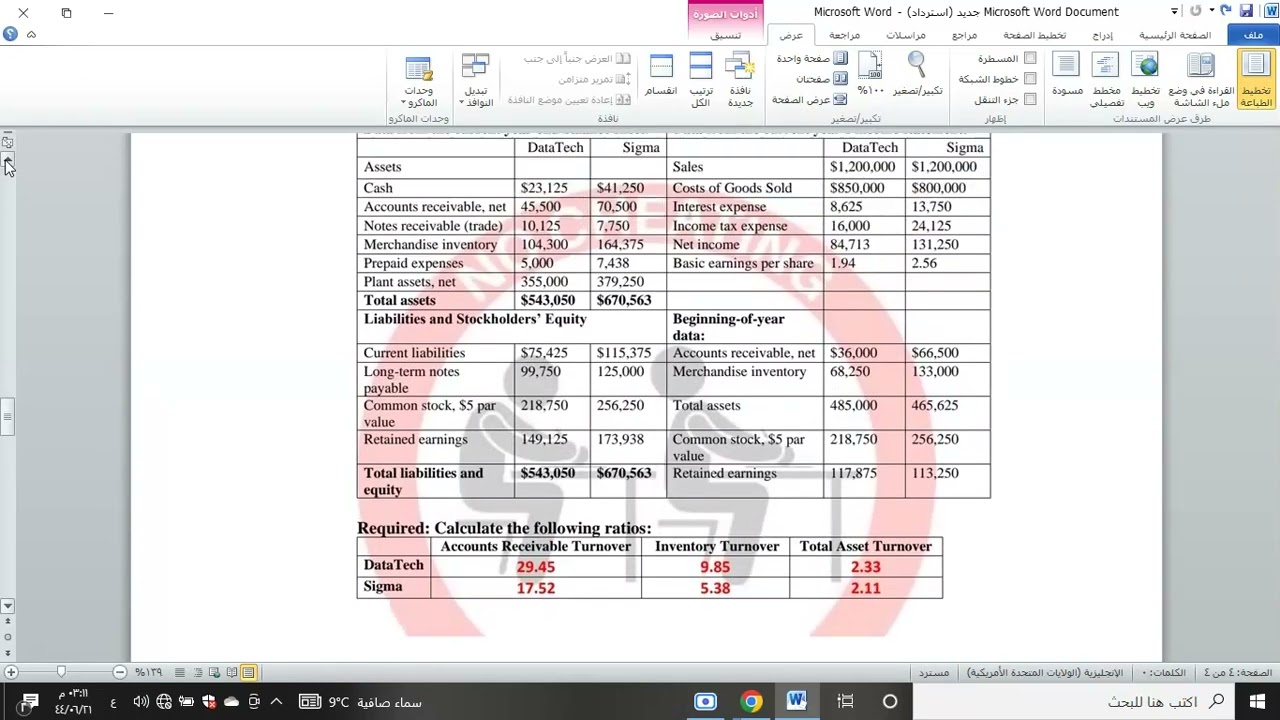Image resolution: width=1280 pixels, height=720 pixels.
Task: Open screen recorder app on taskbar
Action: (x=706, y=702)
